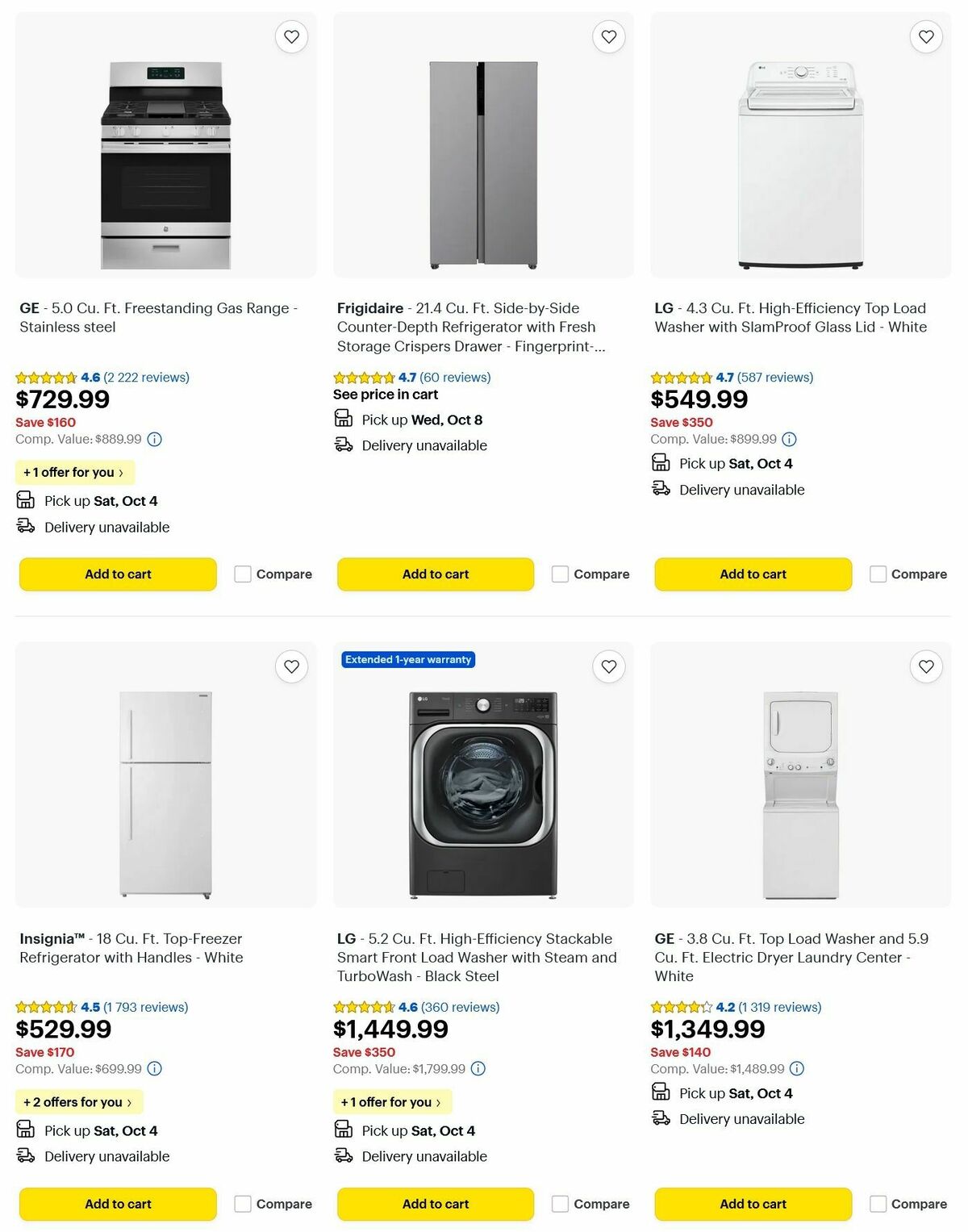Check Compare for the LG stackable smart washer
The height and width of the screenshot is (1232, 968).
pos(560,1203)
